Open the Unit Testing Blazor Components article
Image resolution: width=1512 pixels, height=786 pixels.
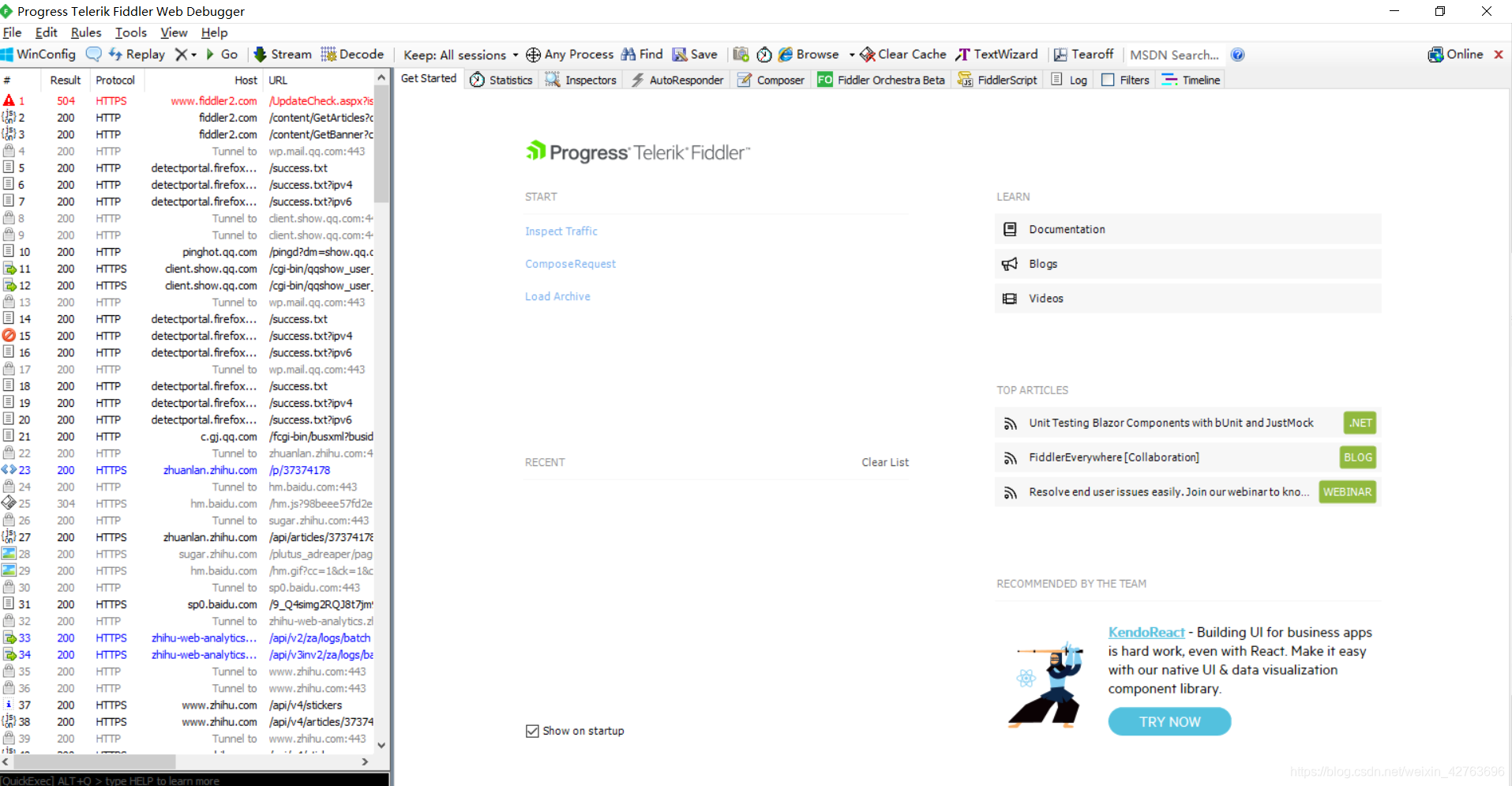pyautogui.click(x=1187, y=423)
